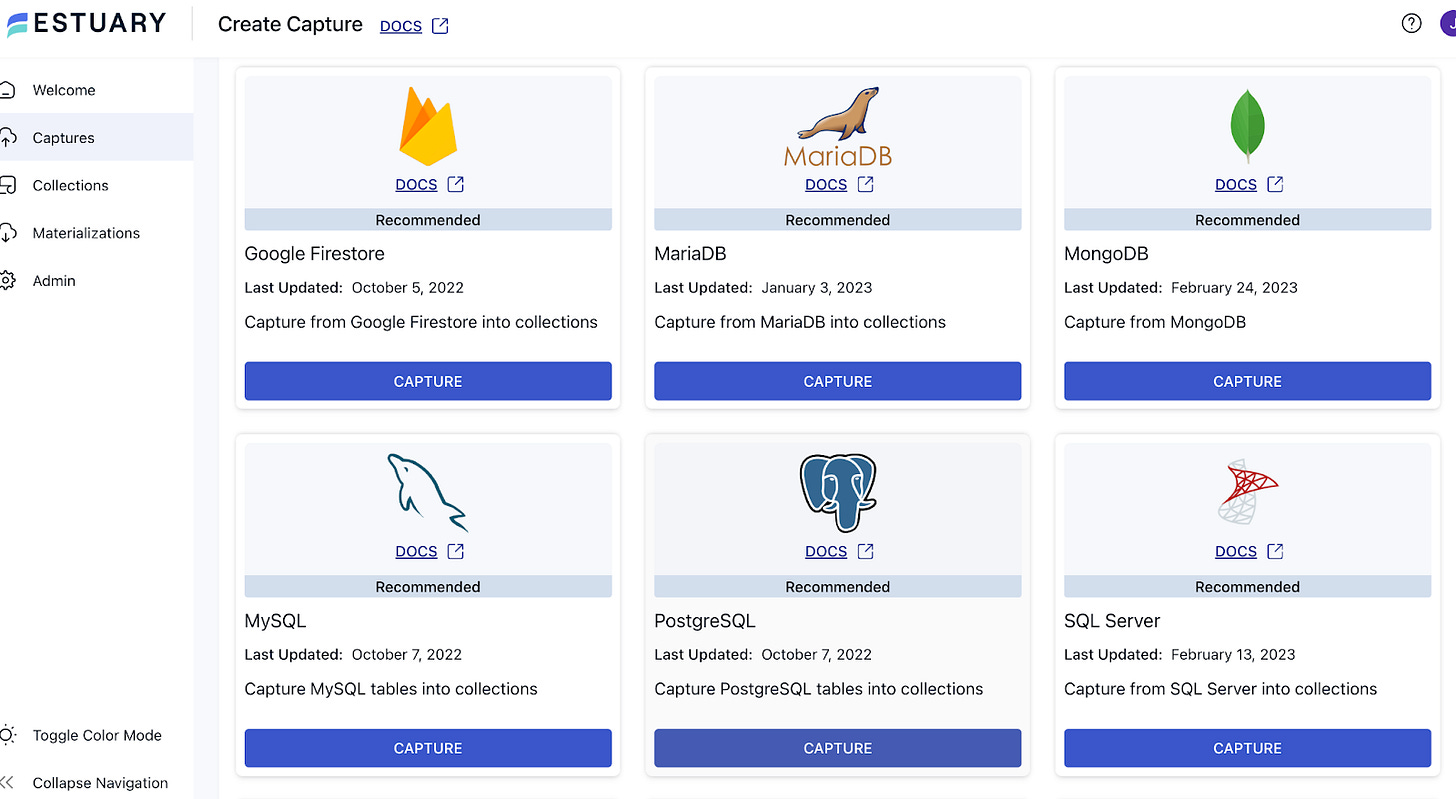Image resolution: width=1456 pixels, height=799 pixels.
Task: Click the Welcome home icon in sidebar
Action: (x=7, y=90)
